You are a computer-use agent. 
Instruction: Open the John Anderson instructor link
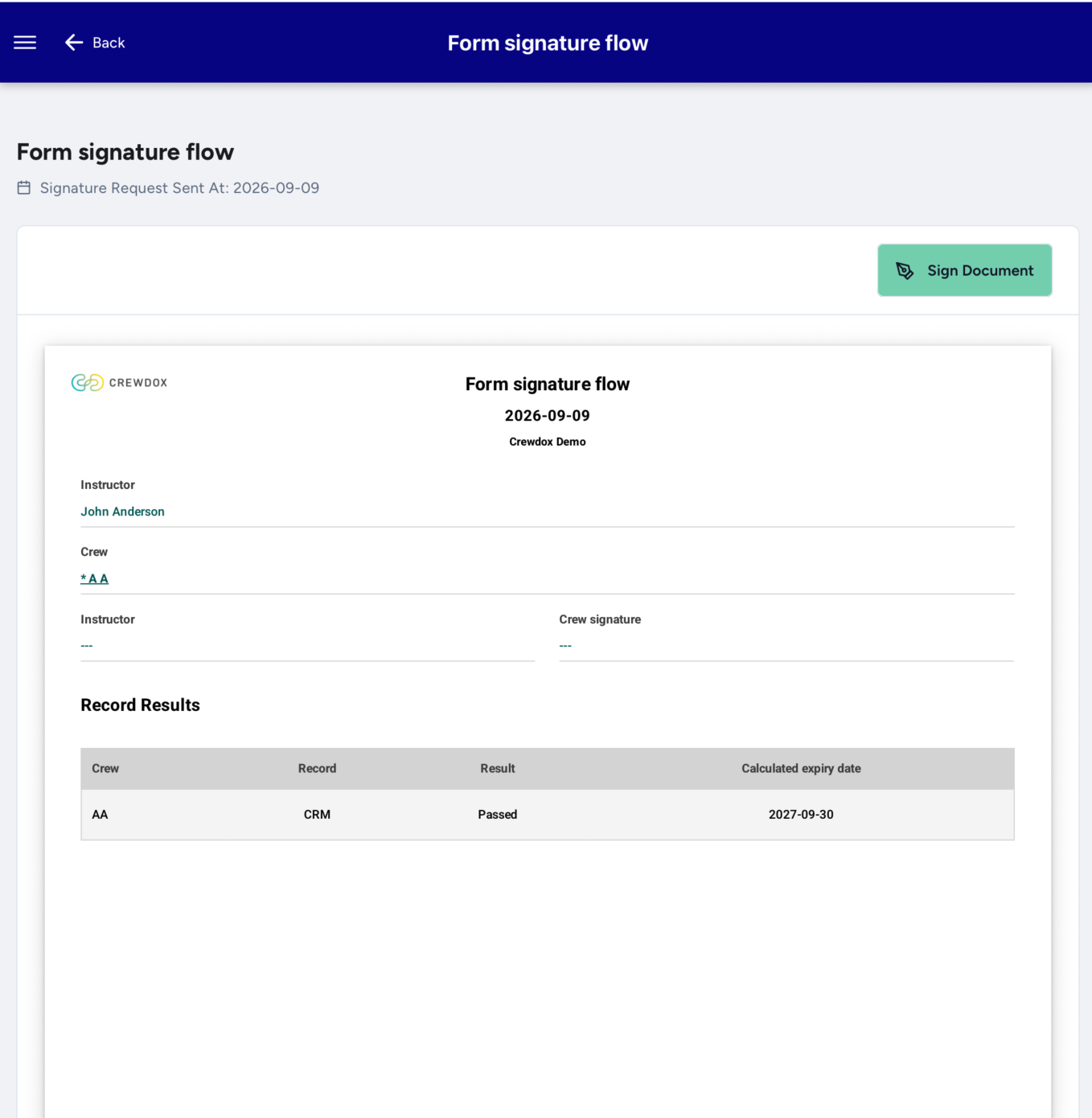[x=122, y=512]
